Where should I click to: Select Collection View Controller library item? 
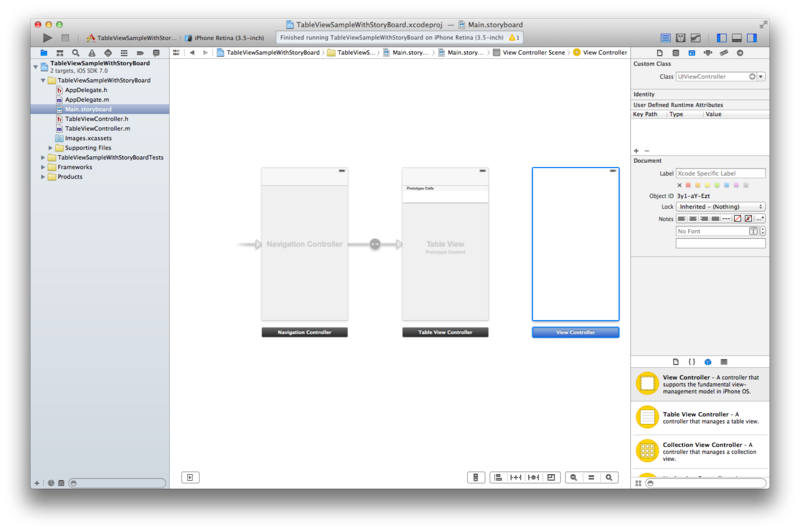[700, 451]
